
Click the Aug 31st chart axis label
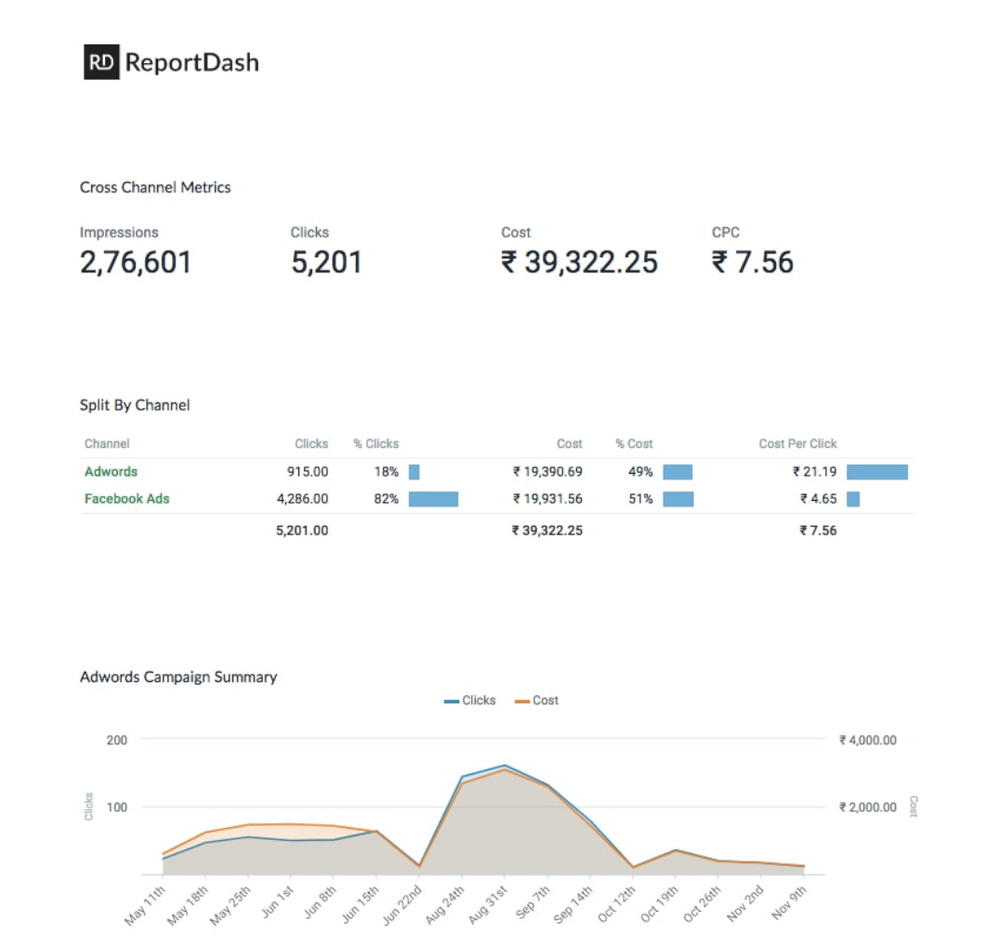(x=489, y=904)
